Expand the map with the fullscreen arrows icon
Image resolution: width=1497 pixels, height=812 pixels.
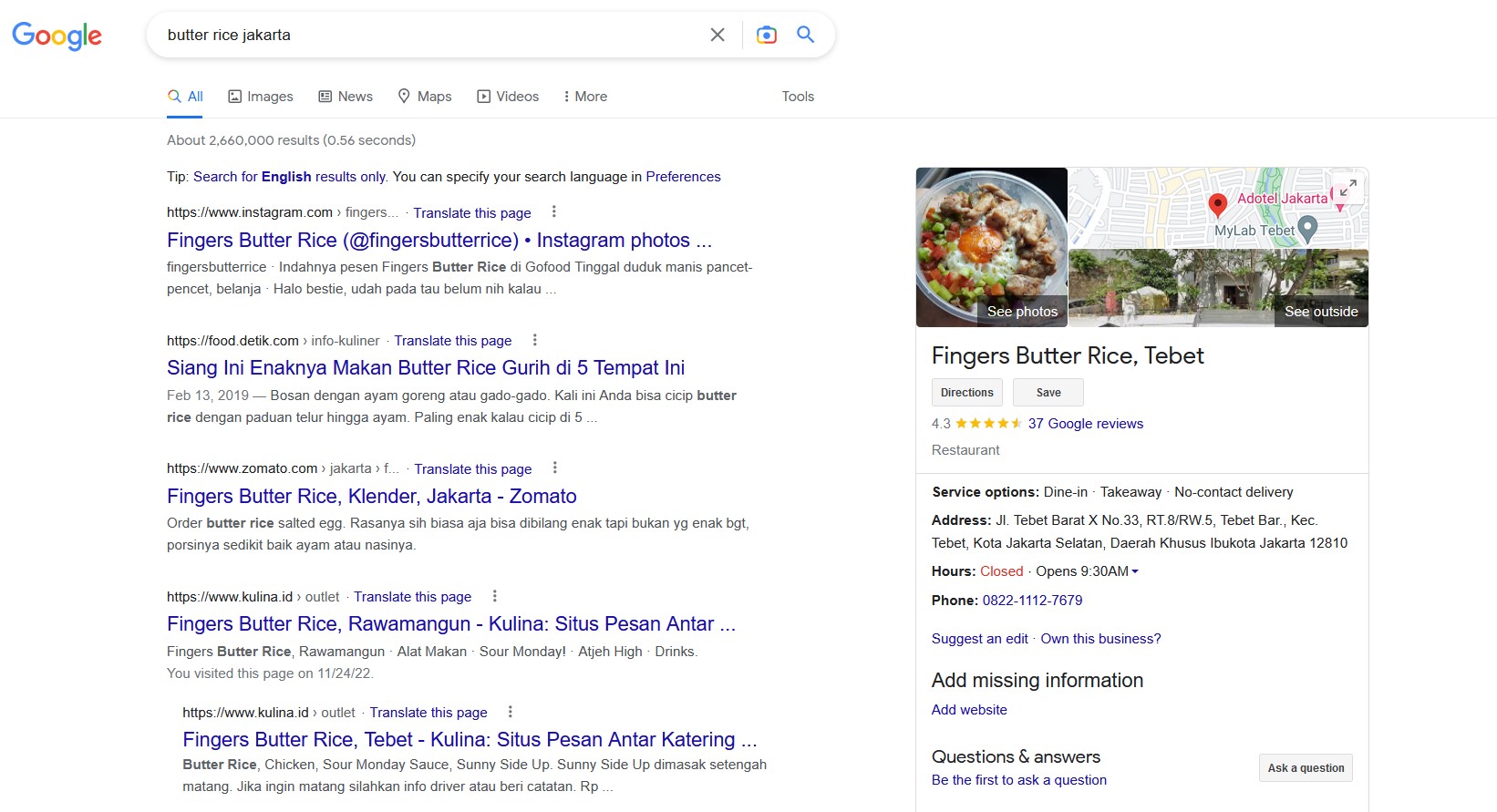(x=1348, y=188)
